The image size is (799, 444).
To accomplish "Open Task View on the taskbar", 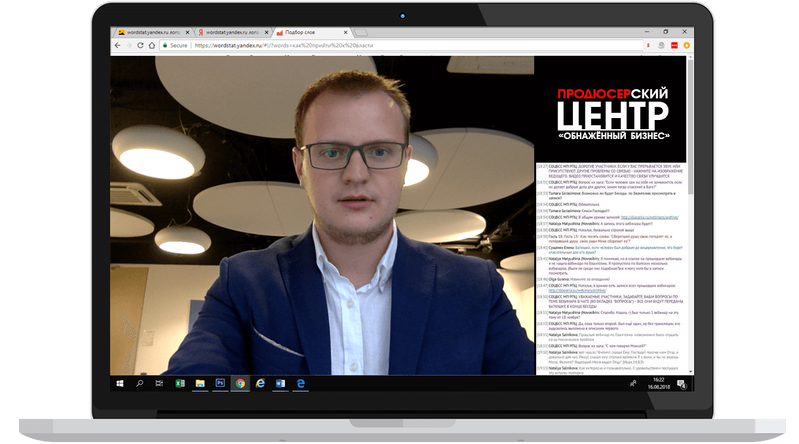I will (x=159, y=383).
